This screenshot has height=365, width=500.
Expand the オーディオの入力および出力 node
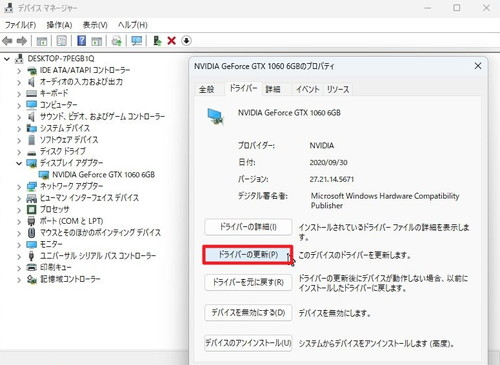click(19, 82)
